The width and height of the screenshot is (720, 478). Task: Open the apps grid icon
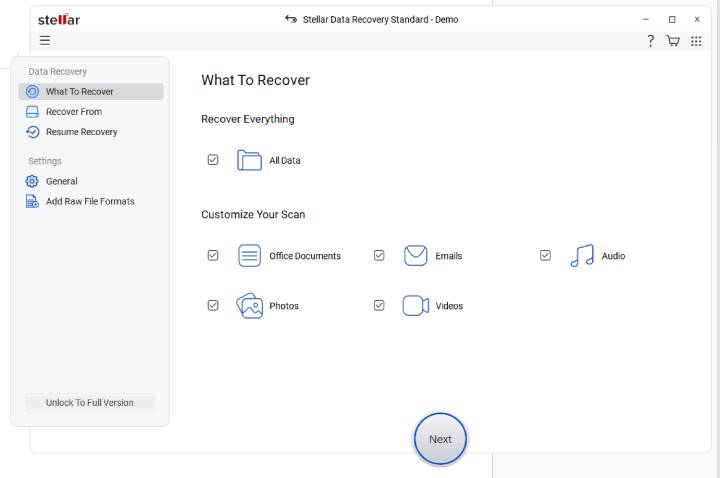(696, 41)
